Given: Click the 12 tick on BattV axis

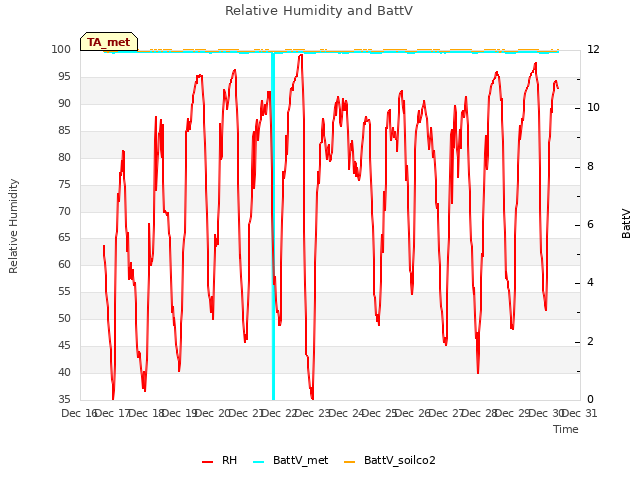Looking at the screenshot, I should point(593,49).
